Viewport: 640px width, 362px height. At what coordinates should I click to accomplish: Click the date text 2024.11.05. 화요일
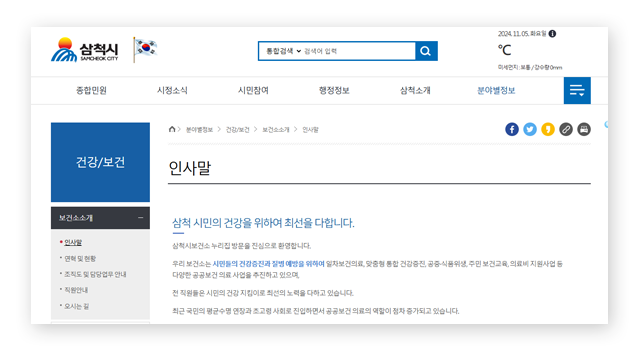pyautogui.click(x=522, y=34)
